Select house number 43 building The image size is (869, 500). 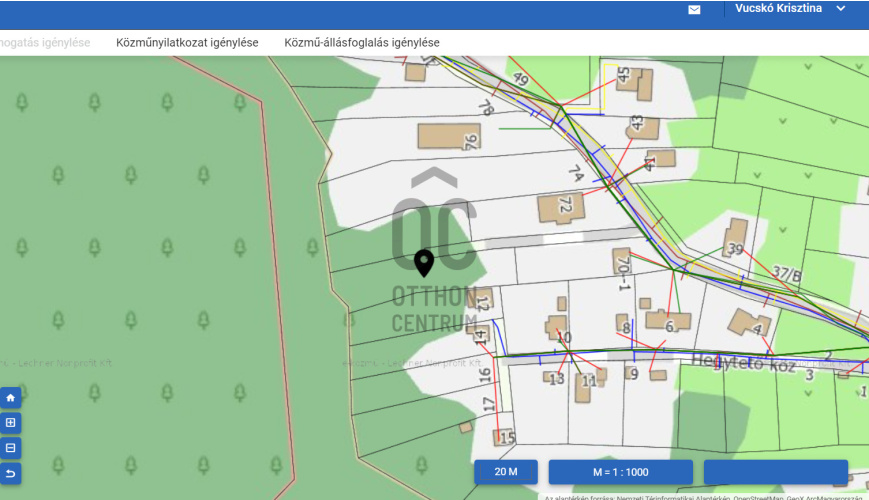pyautogui.click(x=642, y=127)
